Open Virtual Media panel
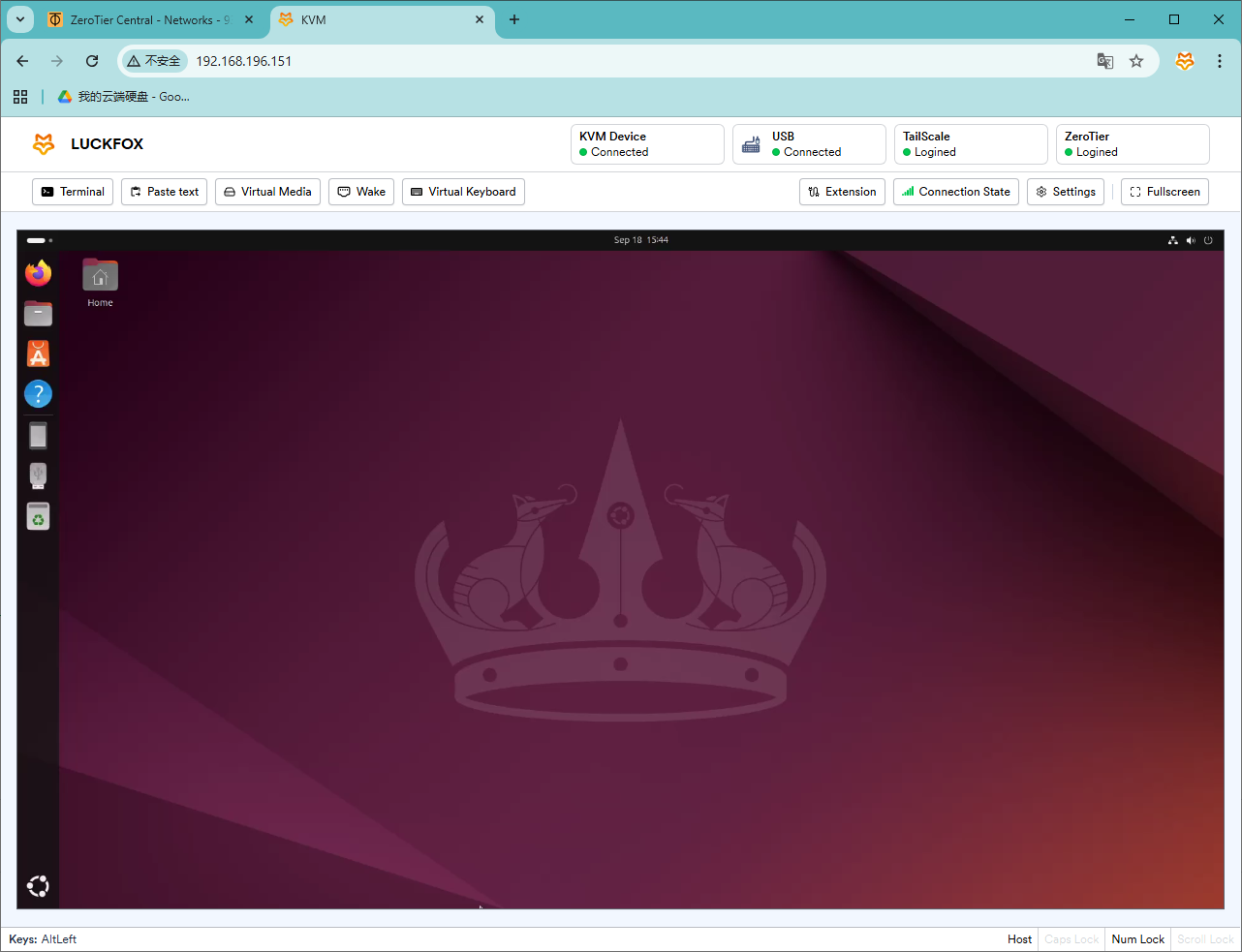This screenshot has width=1242, height=952. click(267, 192)
